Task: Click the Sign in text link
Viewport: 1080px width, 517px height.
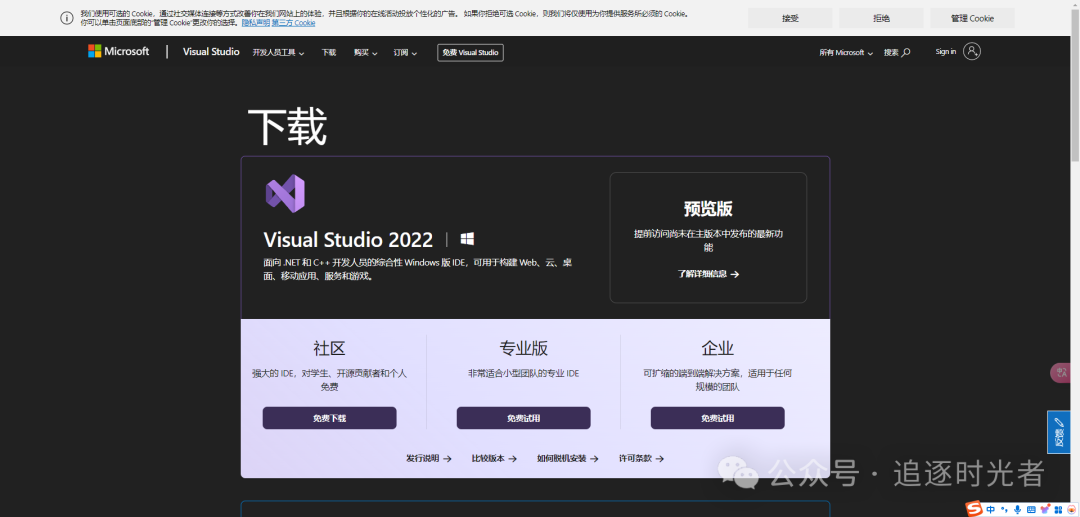Action: coord(946,52)
